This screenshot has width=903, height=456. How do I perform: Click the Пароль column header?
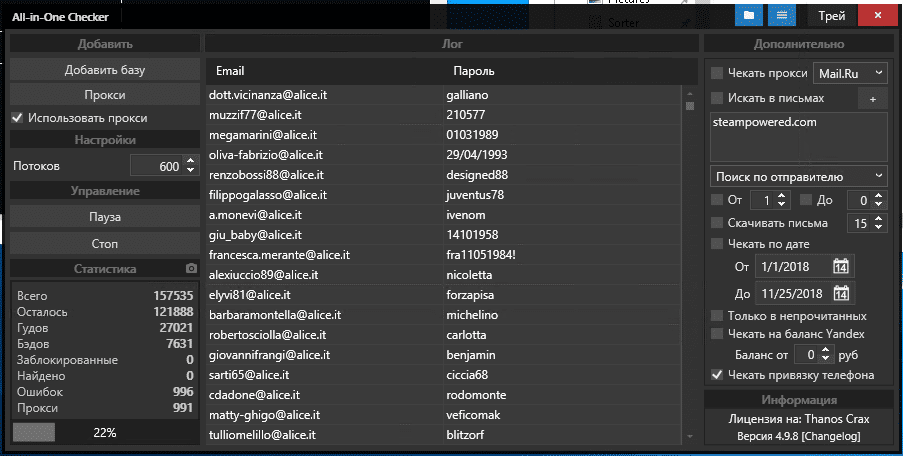473,71
